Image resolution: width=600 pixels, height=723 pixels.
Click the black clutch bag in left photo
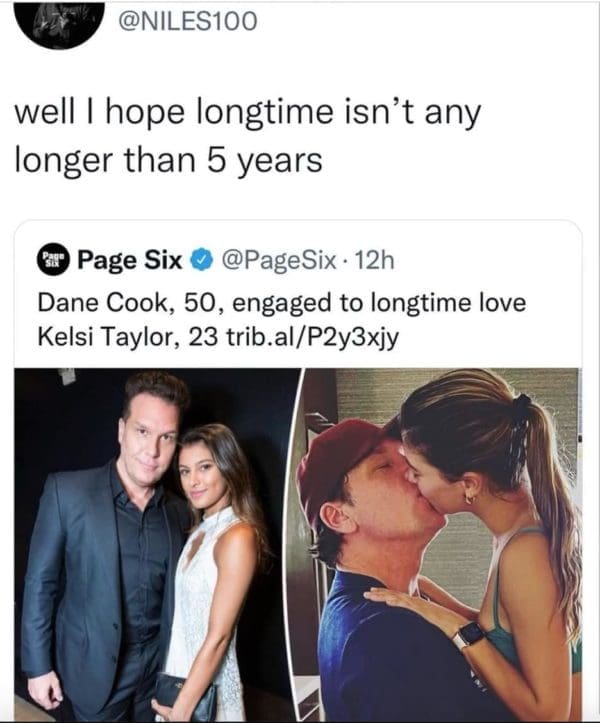pos(186,692)
